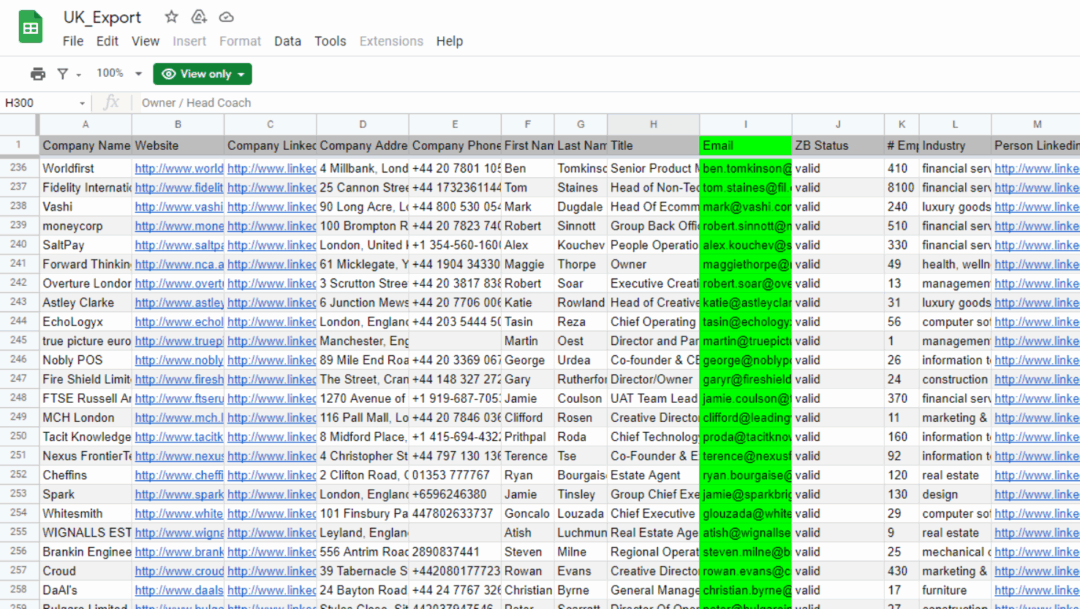Open the Cheffins website link
Image resolution: width=1080 pixels, height=609 pixels.
[x=179, y=475]
